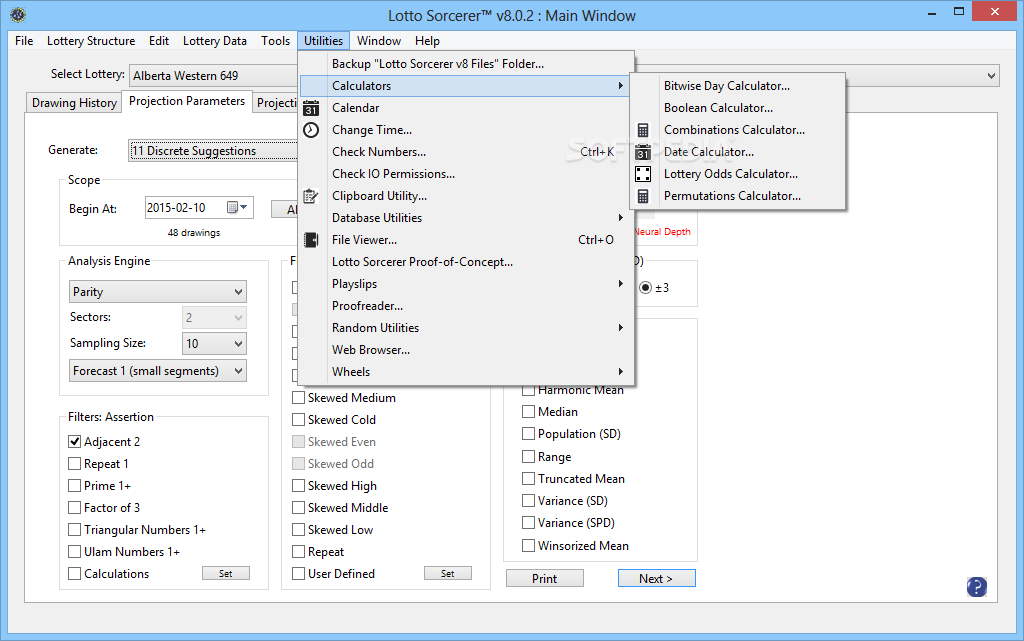Open the Sampling Size dropdown

point(214,343)
